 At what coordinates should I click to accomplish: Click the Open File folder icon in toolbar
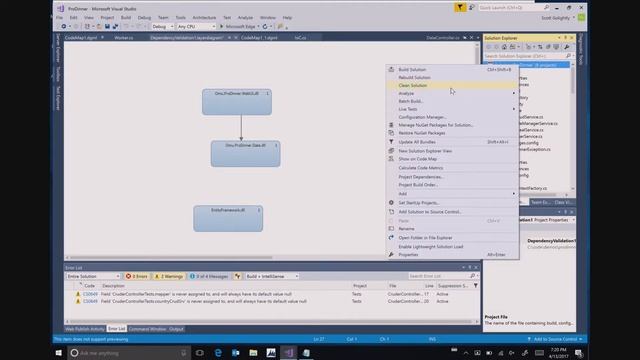[x=99, y=27]
